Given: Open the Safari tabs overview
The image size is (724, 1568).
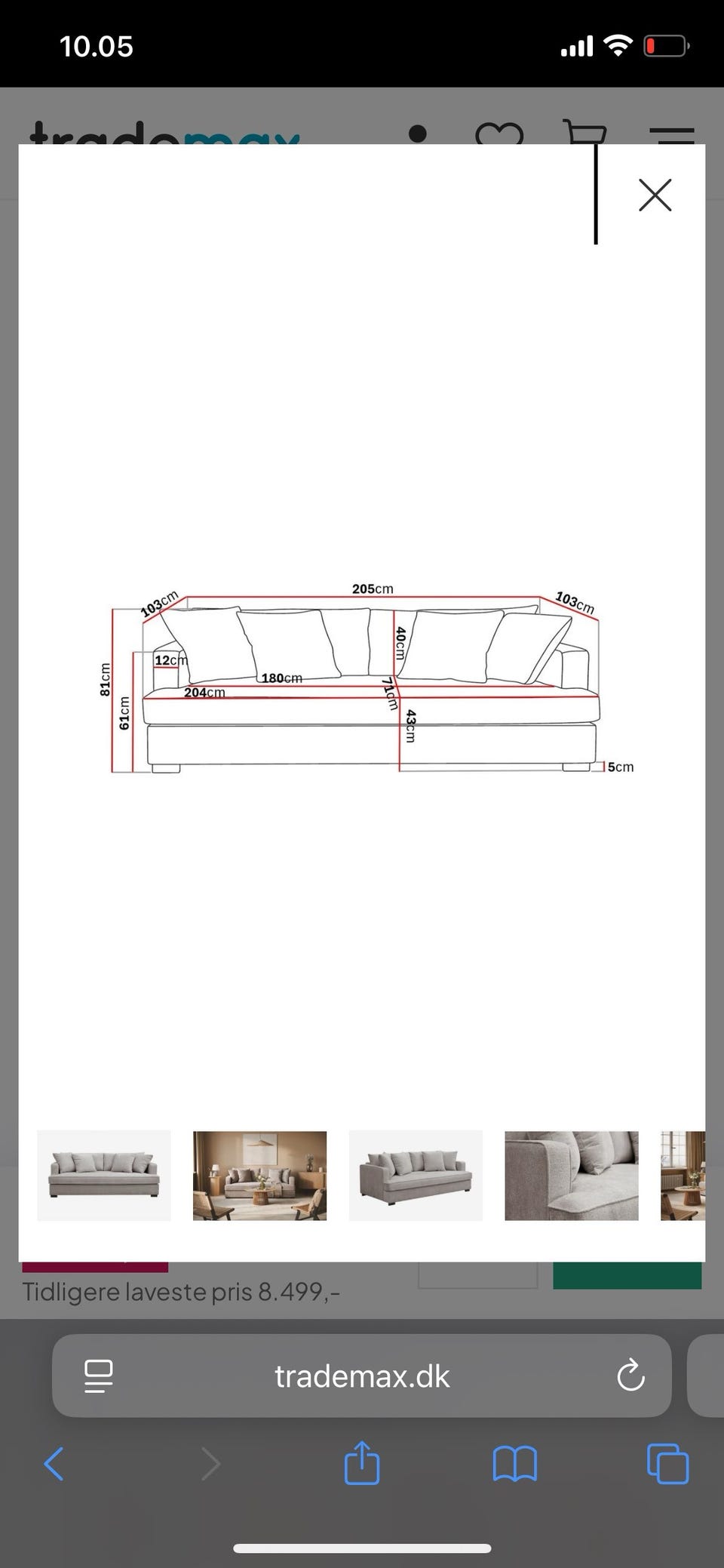Looking at the screenshot, I should (x=668, y=1464).
